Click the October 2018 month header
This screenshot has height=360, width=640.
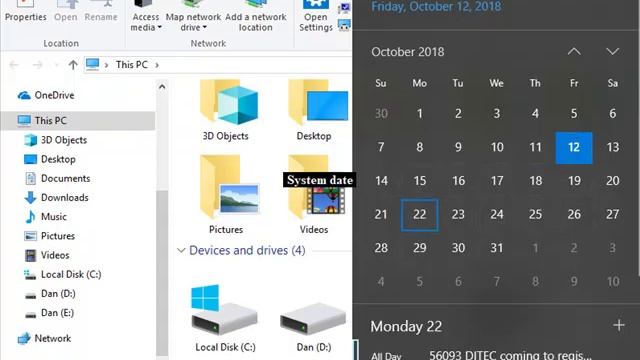tap(407, 52)
